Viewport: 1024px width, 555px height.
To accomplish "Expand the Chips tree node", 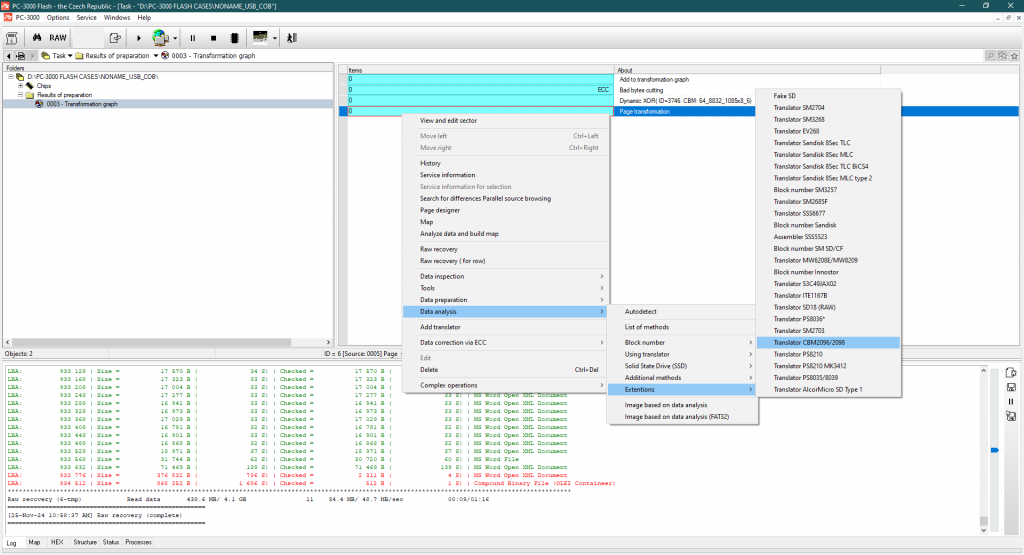I will click(x=20, y=86).
